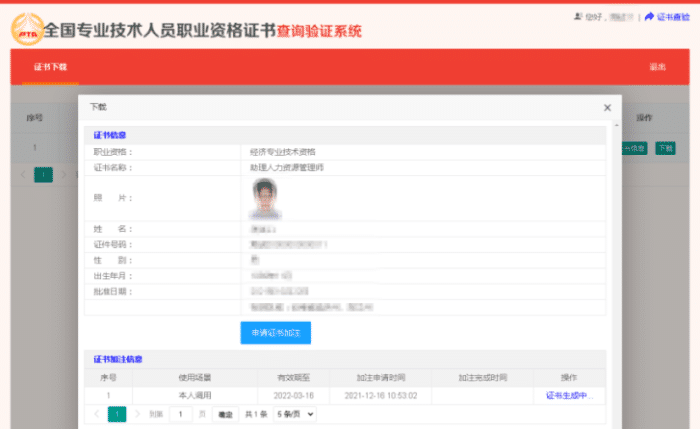Image resolution: width=700 pixels, height=429 pixels.
Task: Click previous page arrow in background pagination
Action: 23,175
